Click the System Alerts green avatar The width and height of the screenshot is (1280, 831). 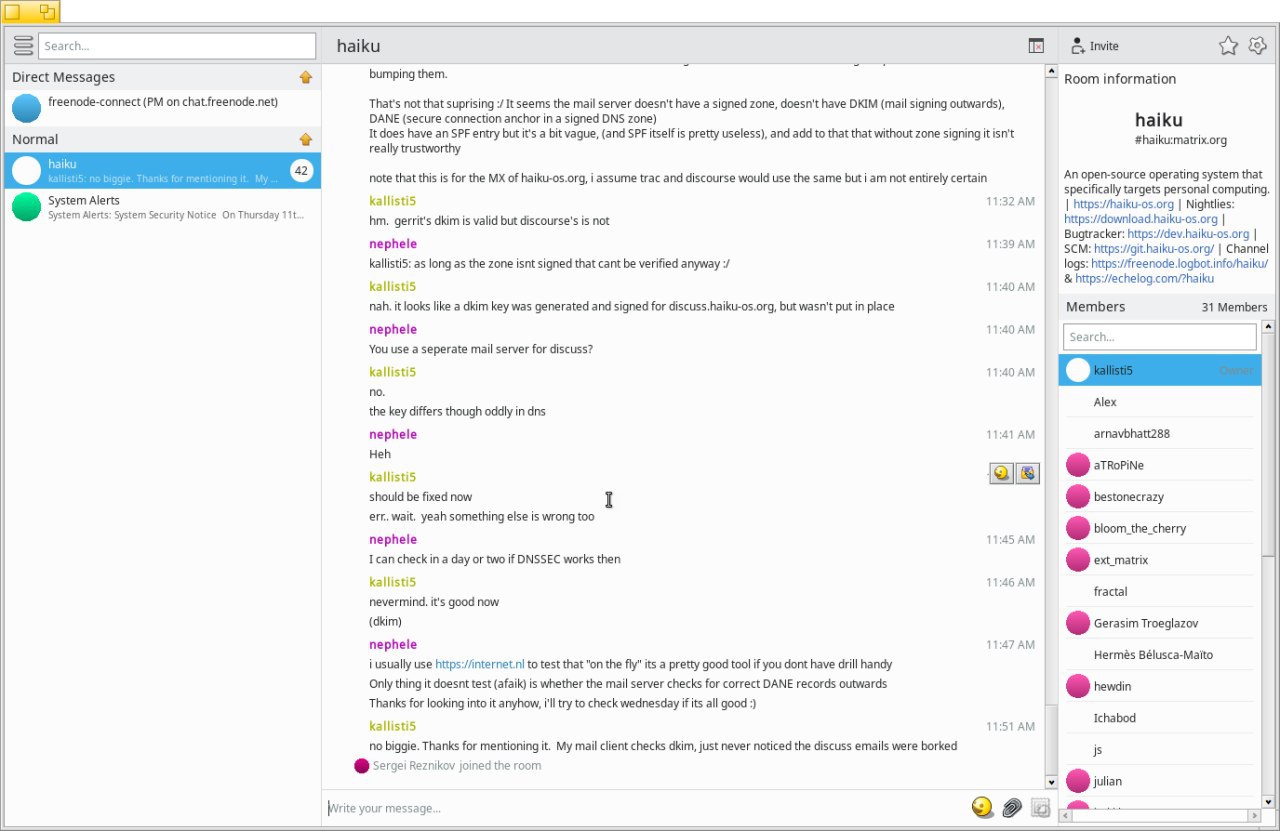point(26,207)
